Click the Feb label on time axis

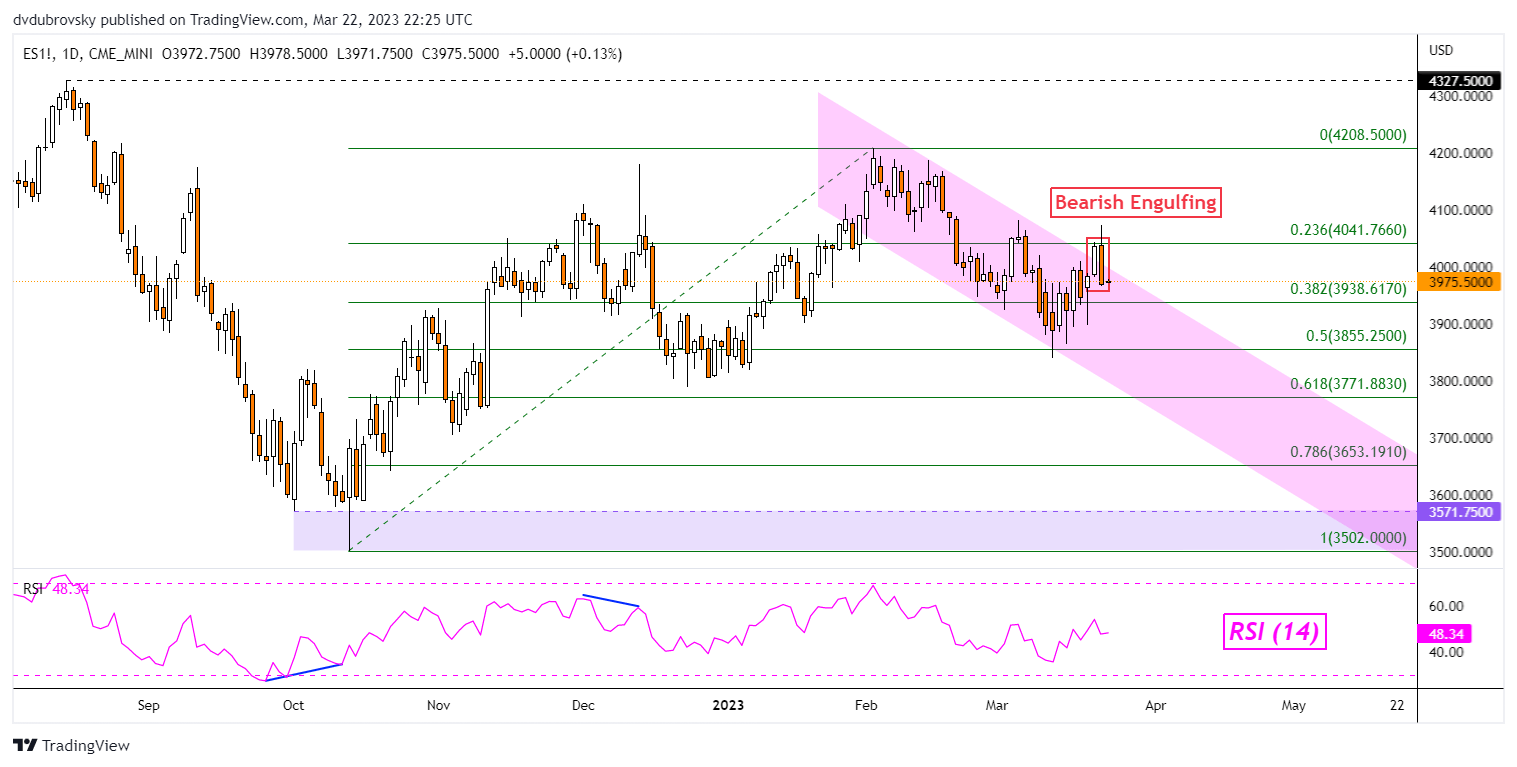866,705
